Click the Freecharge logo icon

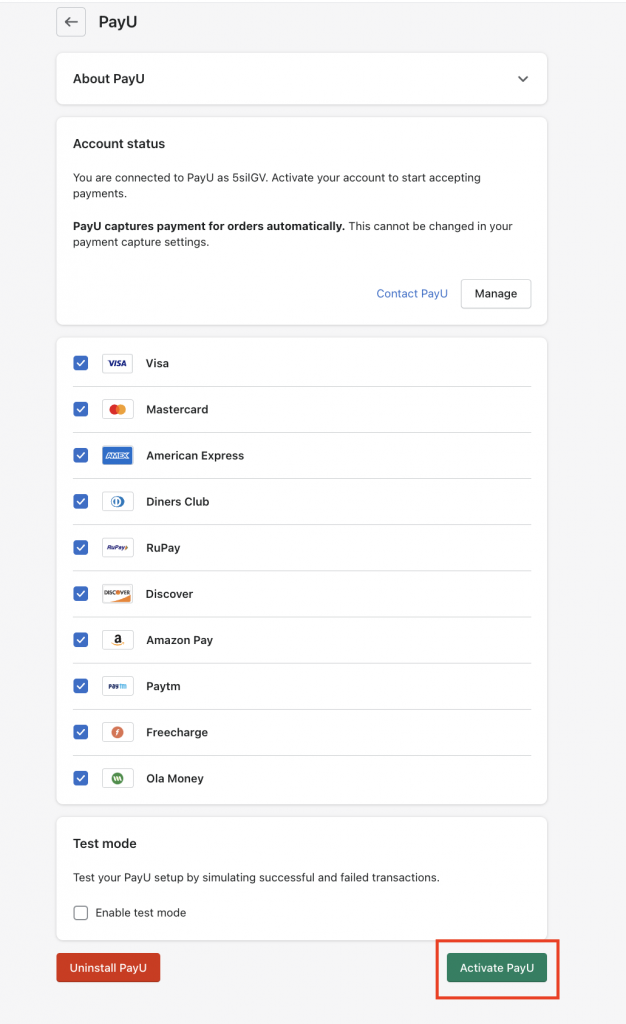click(x=117, y=732)
